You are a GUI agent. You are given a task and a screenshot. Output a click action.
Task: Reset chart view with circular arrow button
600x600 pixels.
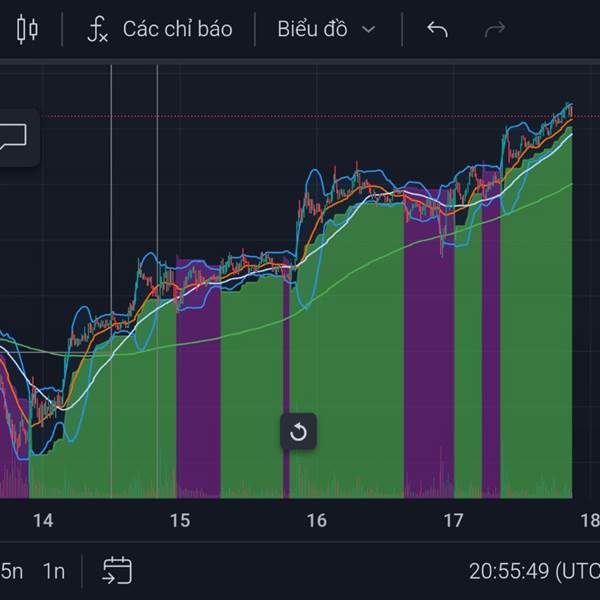[298, 432]
